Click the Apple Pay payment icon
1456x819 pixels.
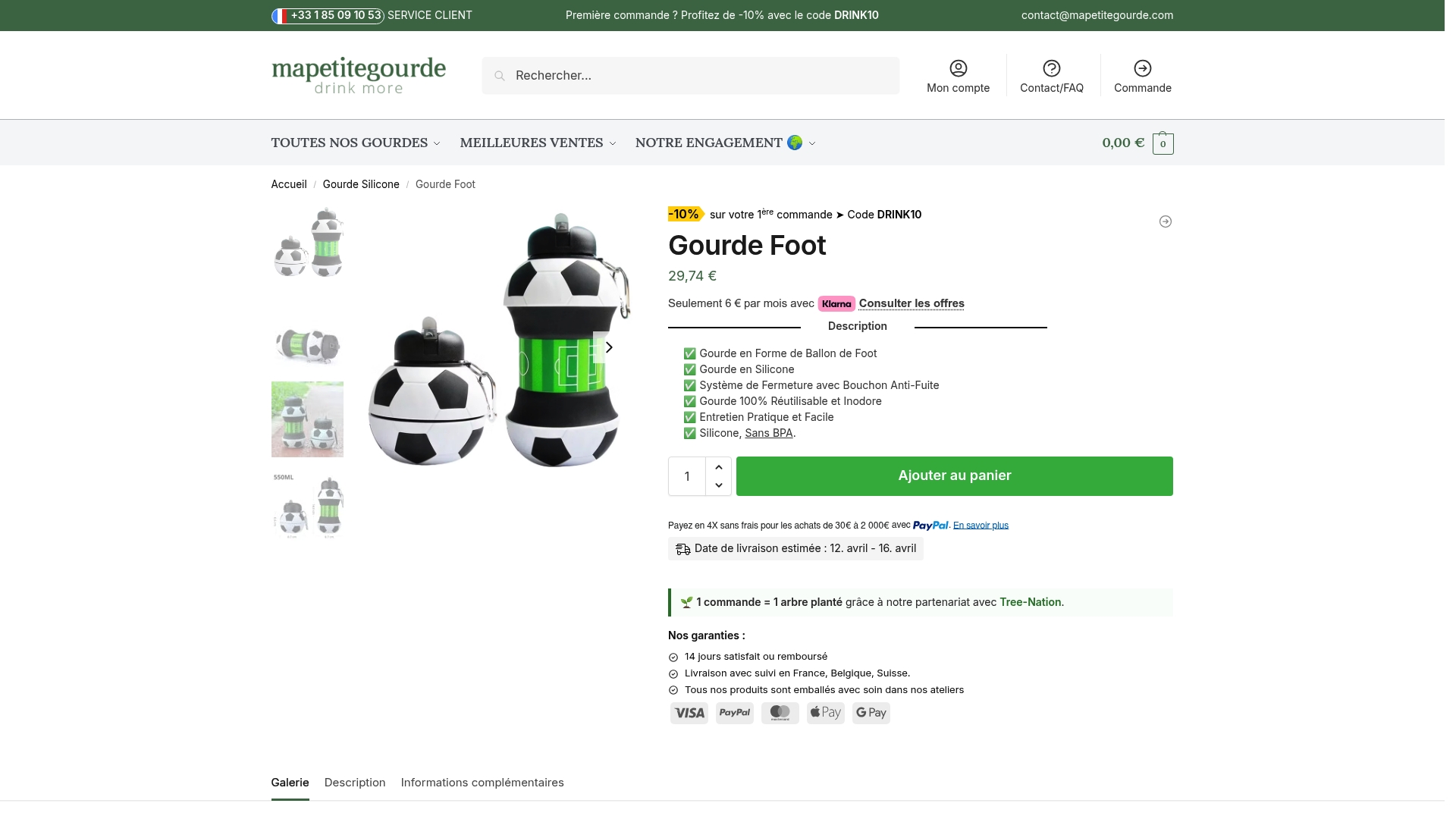pyautogui.click(x=825, y=712)
